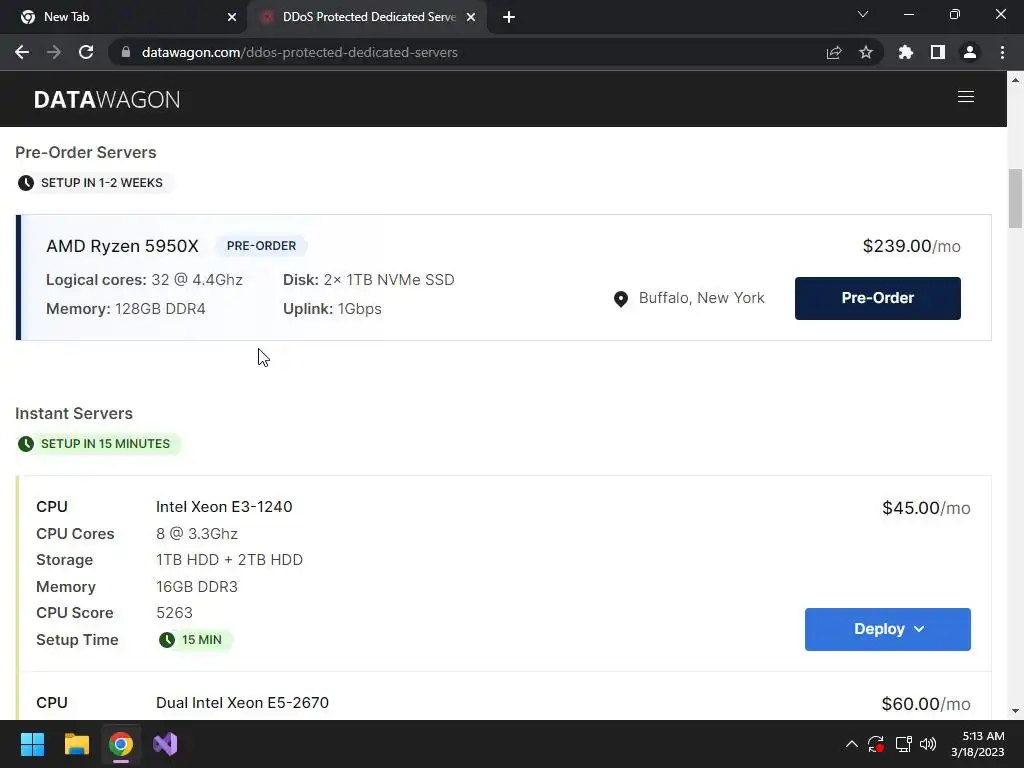The height and width of the screenshot is (768, 1024).
Task: Click the Pre-Order Servers heading
Action: coord(86,152)
